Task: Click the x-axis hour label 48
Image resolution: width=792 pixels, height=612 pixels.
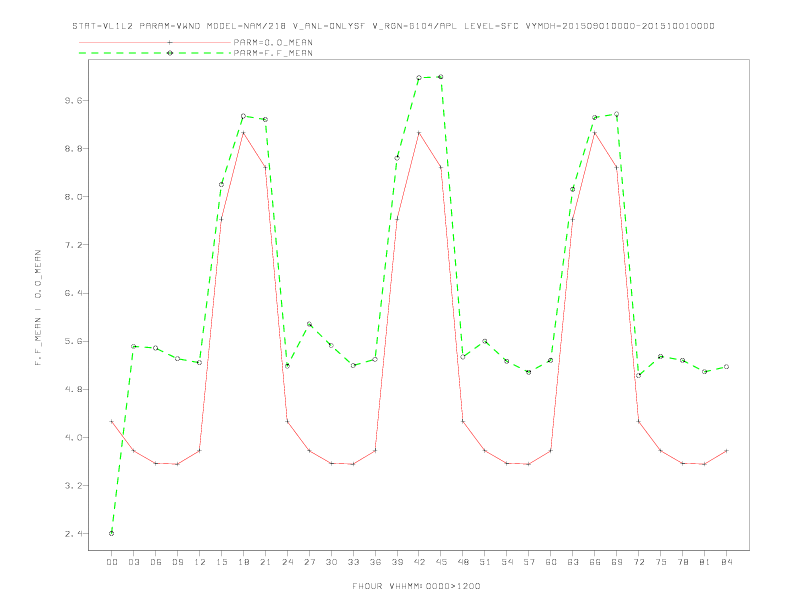Action: click(x=463, y=562)
